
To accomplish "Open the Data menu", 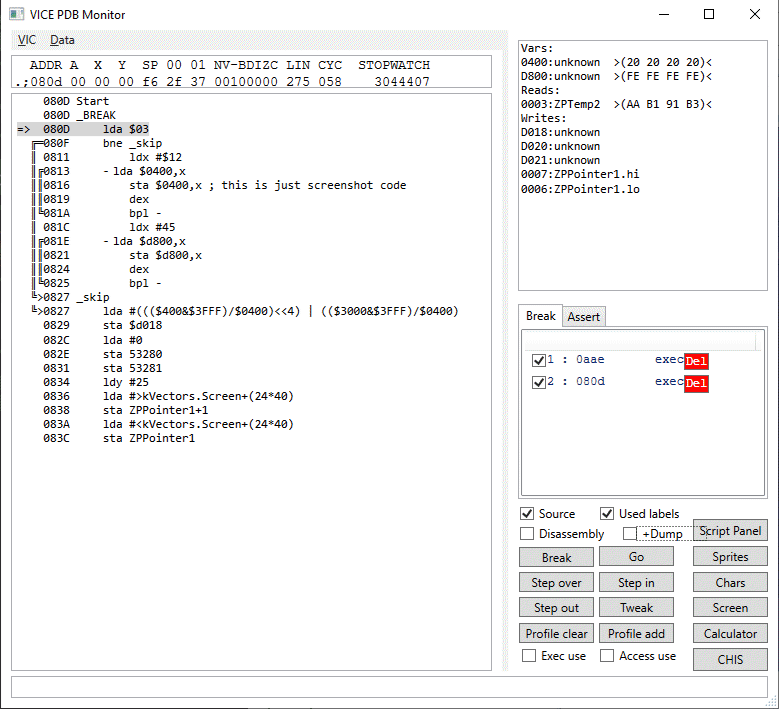I will 62,40.
